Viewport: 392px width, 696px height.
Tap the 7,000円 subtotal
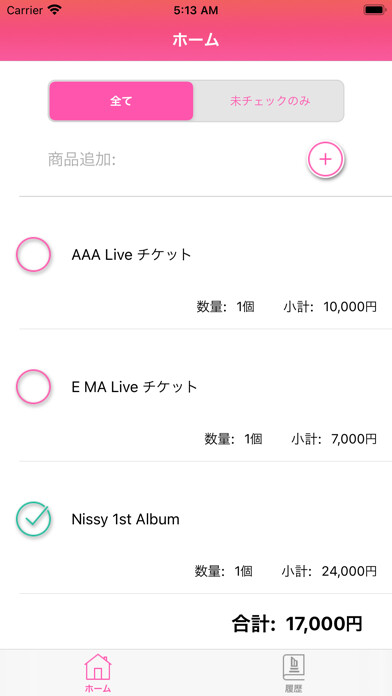tap(354, 439)
